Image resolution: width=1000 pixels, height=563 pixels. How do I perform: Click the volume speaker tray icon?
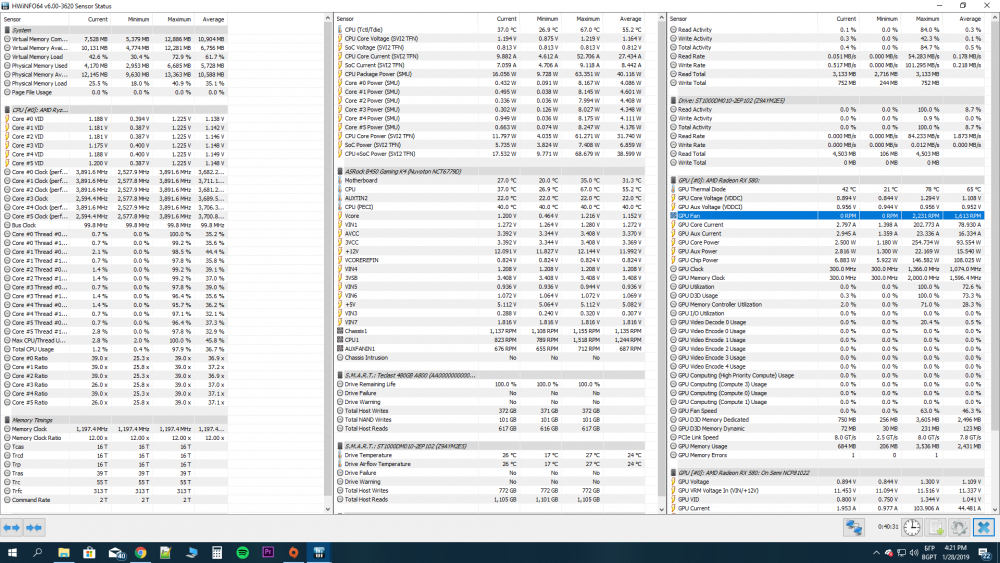[x=913, y=553]
